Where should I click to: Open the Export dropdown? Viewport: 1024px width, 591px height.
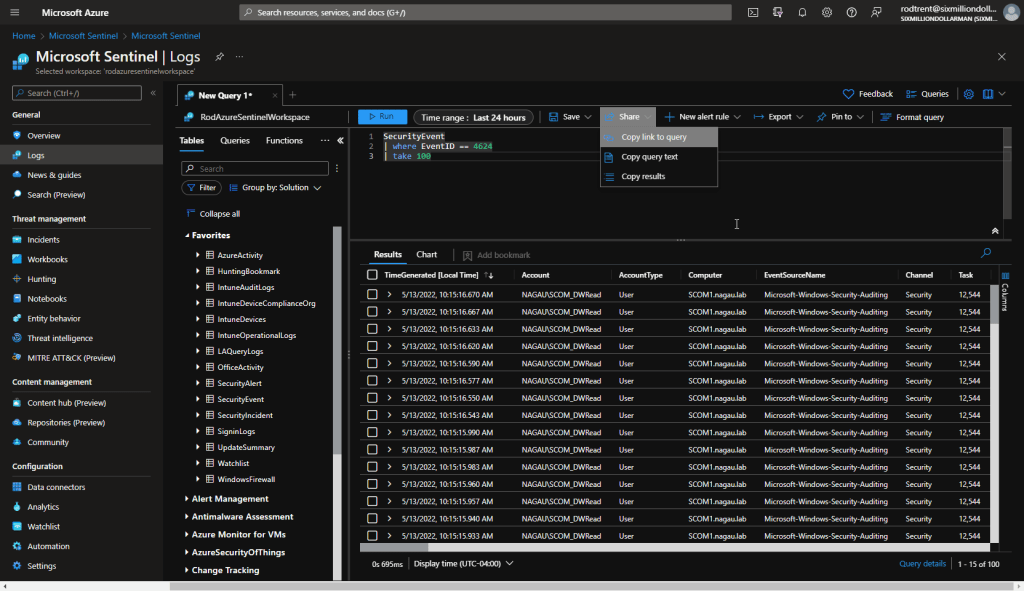[778, 117]
